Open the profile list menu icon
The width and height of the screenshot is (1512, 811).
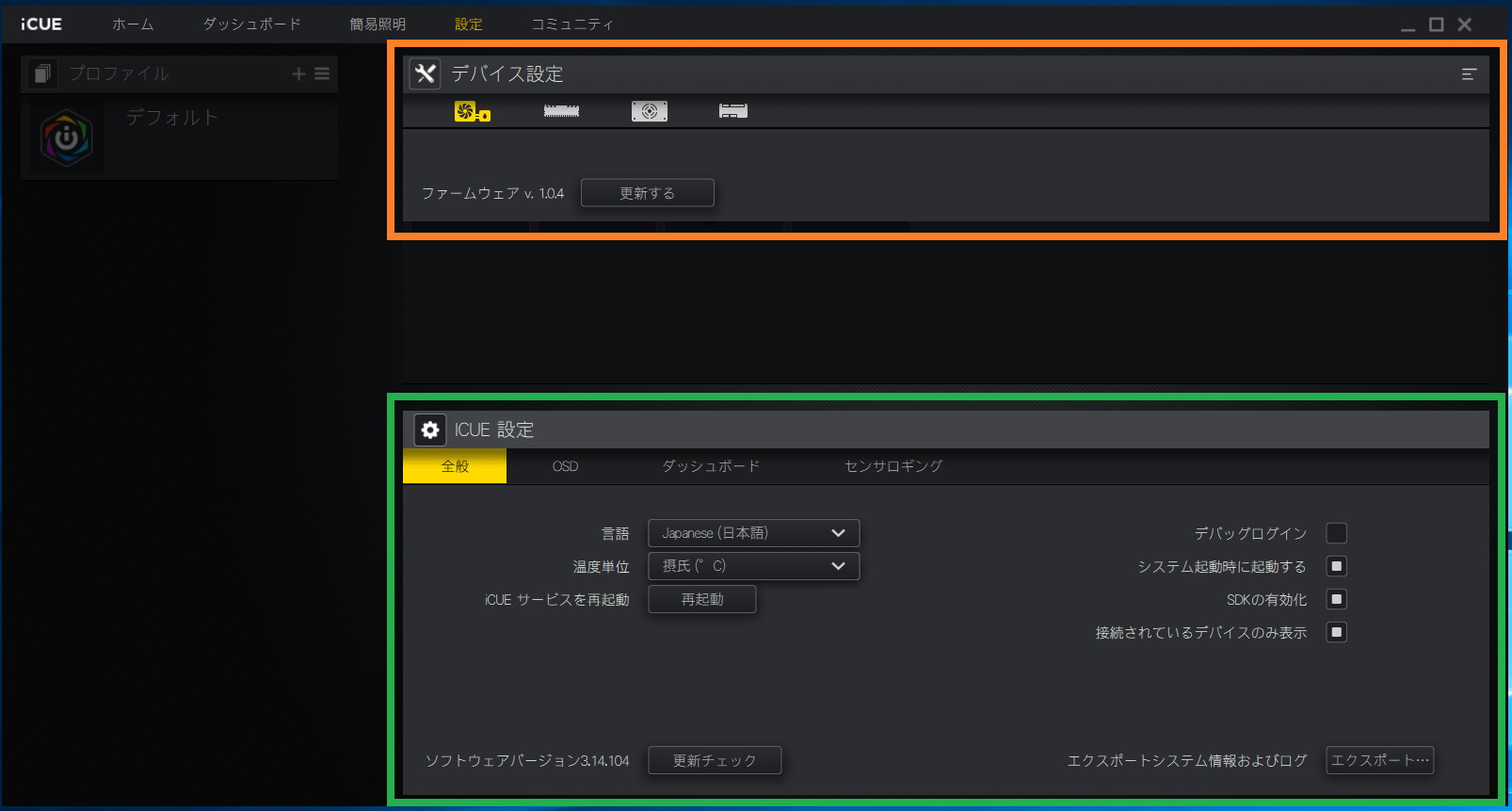pos(322,73)
